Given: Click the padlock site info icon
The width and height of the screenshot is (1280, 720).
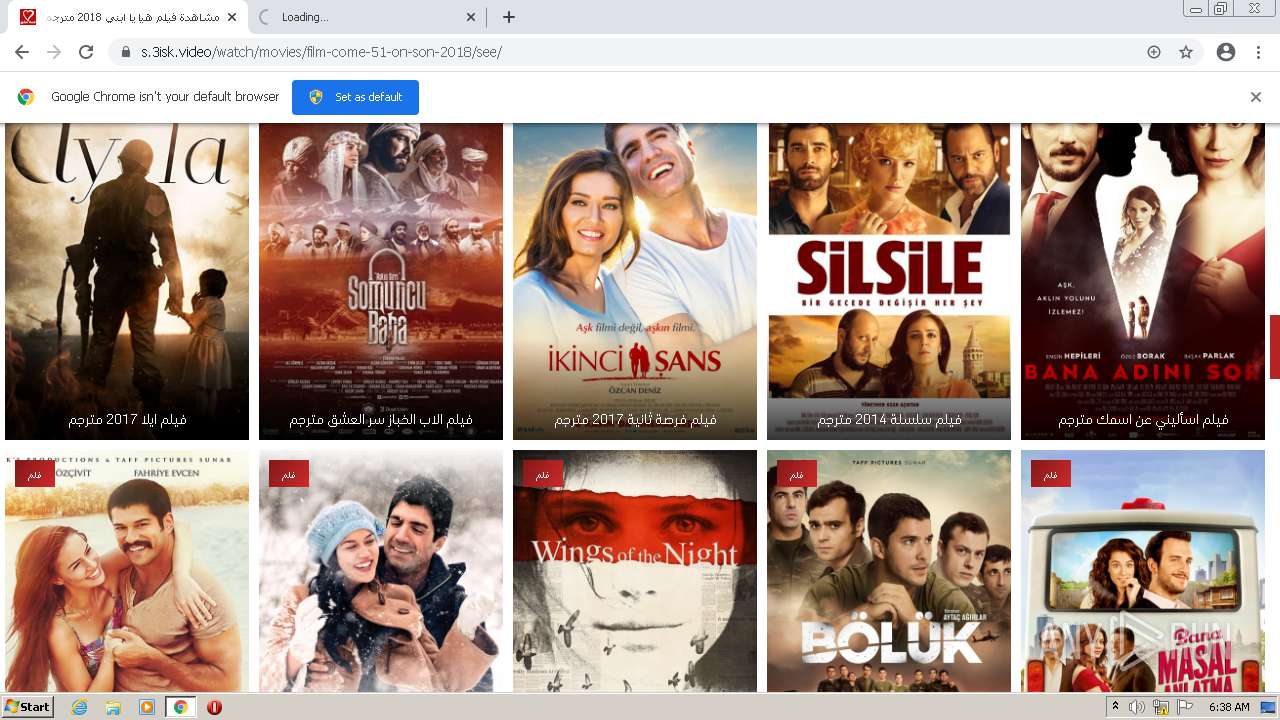Looking at the screenshot, I should point(126,52).
